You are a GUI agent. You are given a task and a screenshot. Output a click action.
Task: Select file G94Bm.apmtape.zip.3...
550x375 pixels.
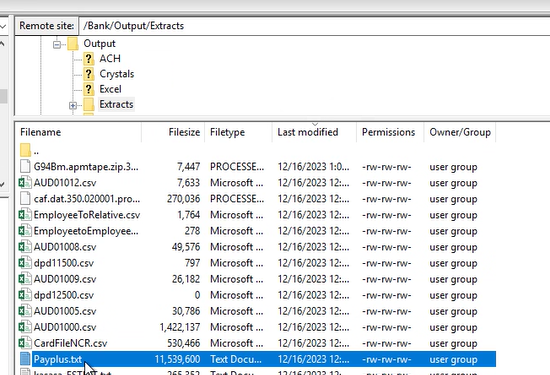tap(86, 167)
